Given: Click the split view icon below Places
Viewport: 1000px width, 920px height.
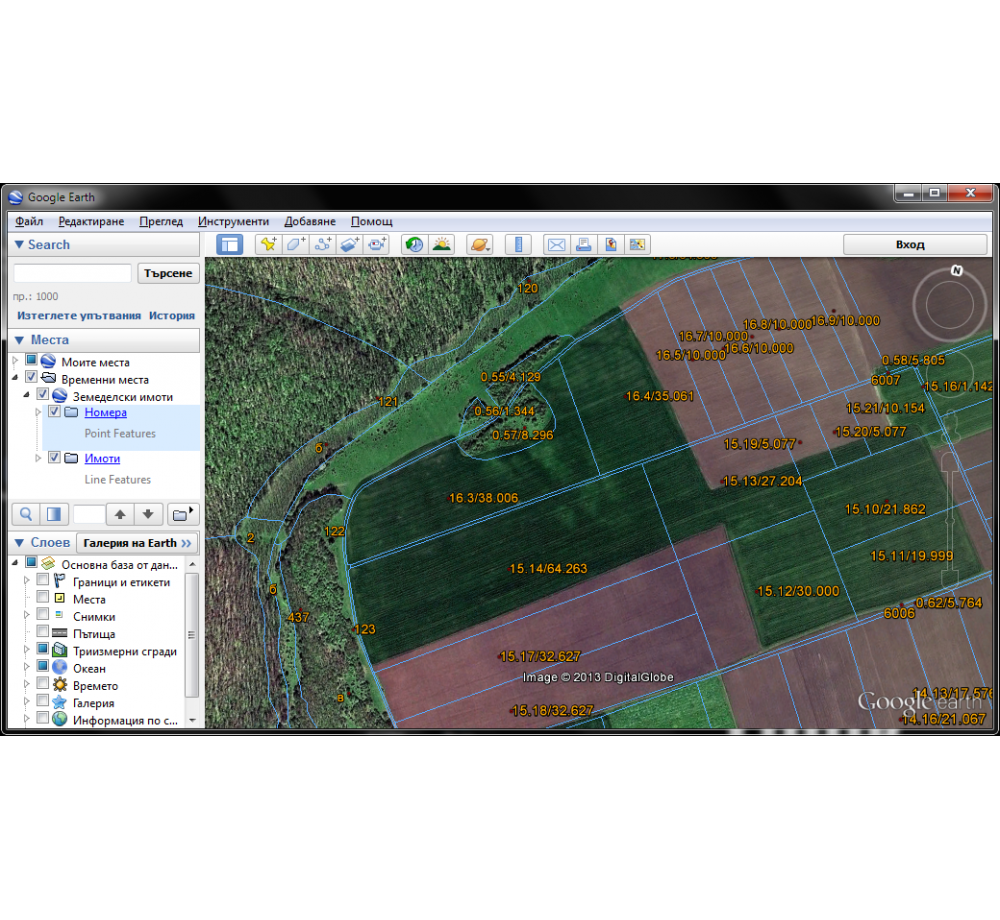Looking at the screenshot, I should pyautogui.click(x=54, y=514).
